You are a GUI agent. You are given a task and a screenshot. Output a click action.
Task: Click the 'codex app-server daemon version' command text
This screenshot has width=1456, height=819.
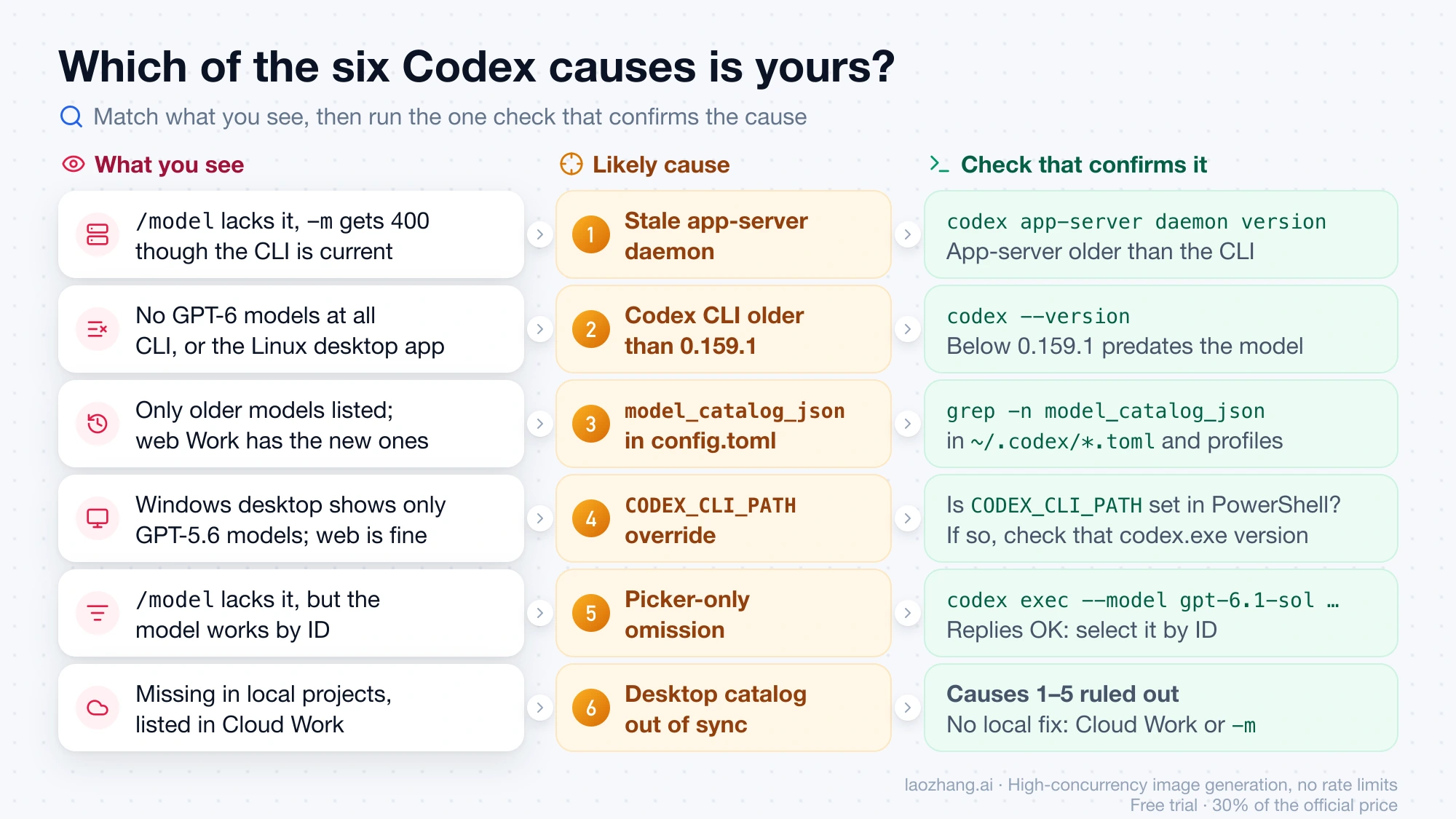pos(1136,221)
